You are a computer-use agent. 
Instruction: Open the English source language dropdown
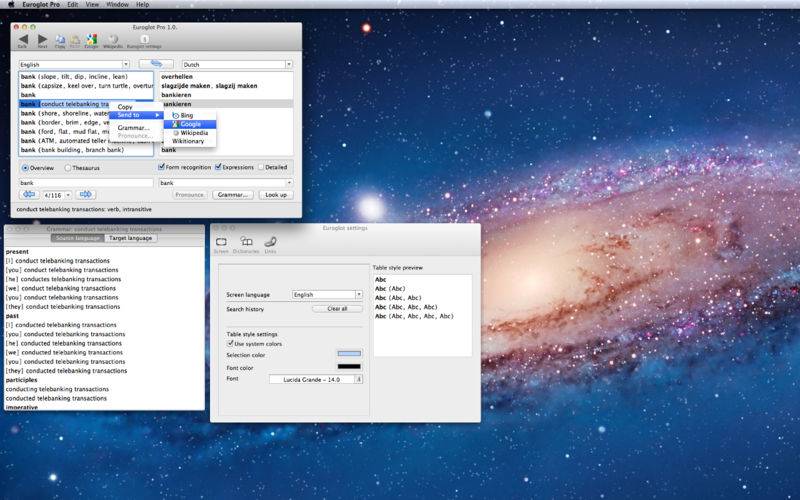pos(74,64)
